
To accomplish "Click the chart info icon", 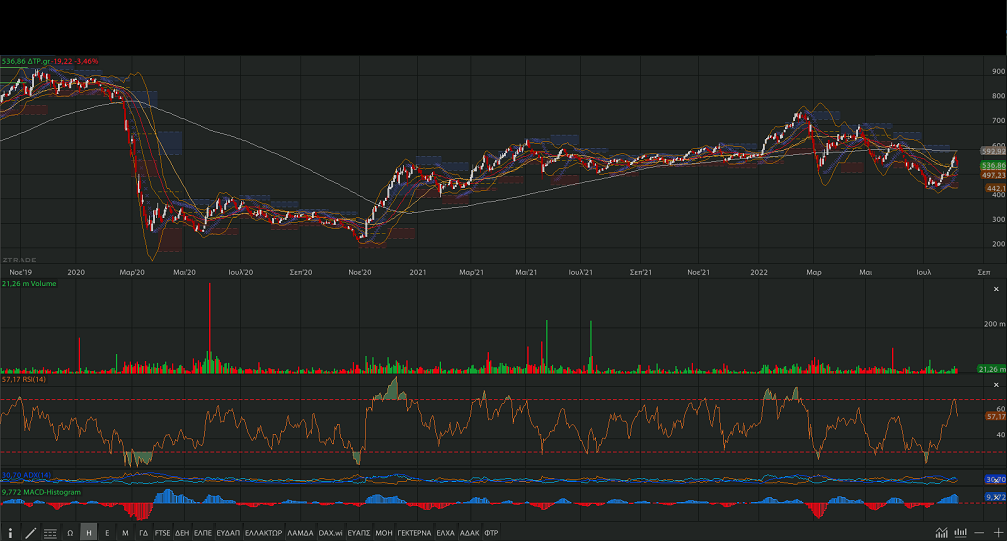I will click(x=10, y=533).
